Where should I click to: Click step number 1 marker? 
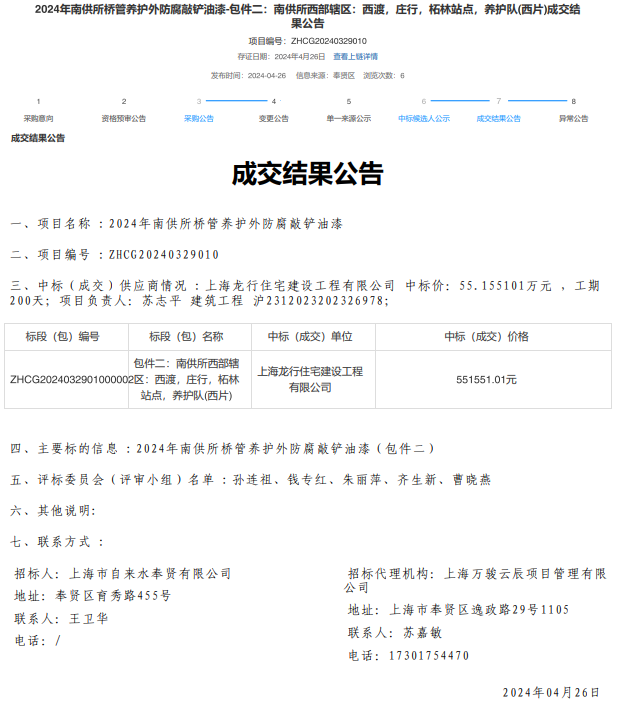coord(39,101)
